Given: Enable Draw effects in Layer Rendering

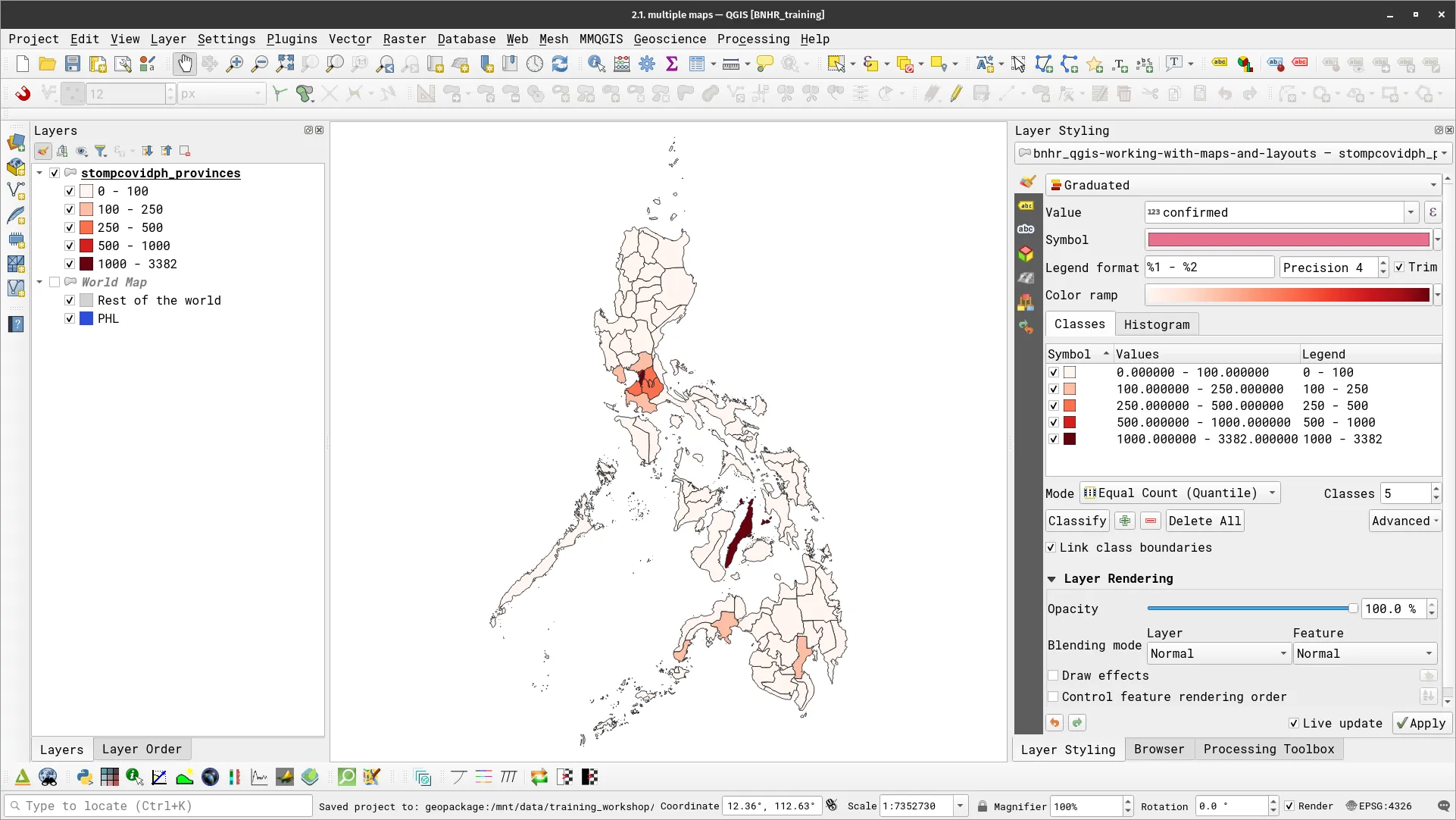Looking at the screenshot, I should point(1053,675).
